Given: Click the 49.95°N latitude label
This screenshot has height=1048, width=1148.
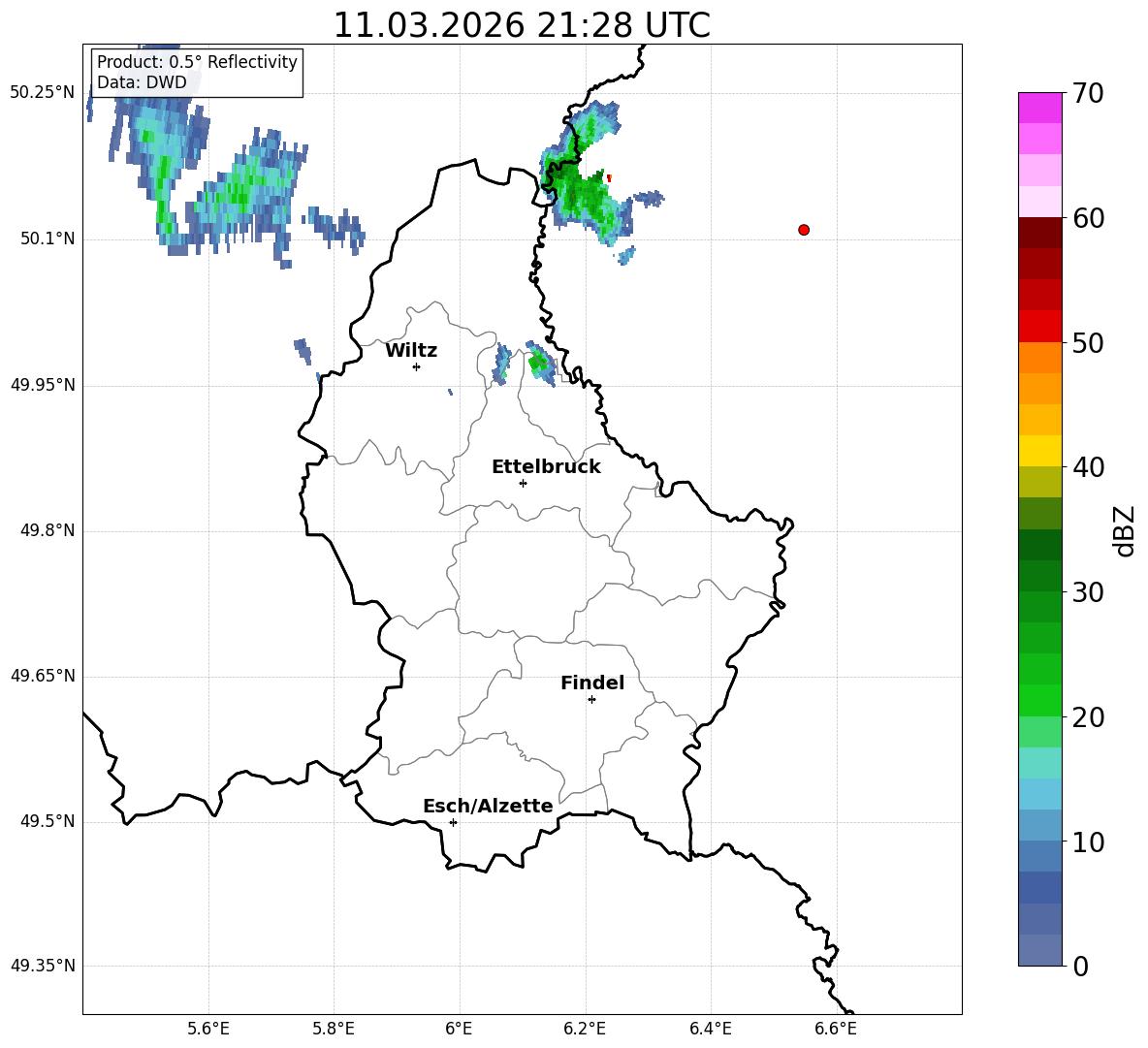Looking at the screenshot, I should [x=43, y=385].
